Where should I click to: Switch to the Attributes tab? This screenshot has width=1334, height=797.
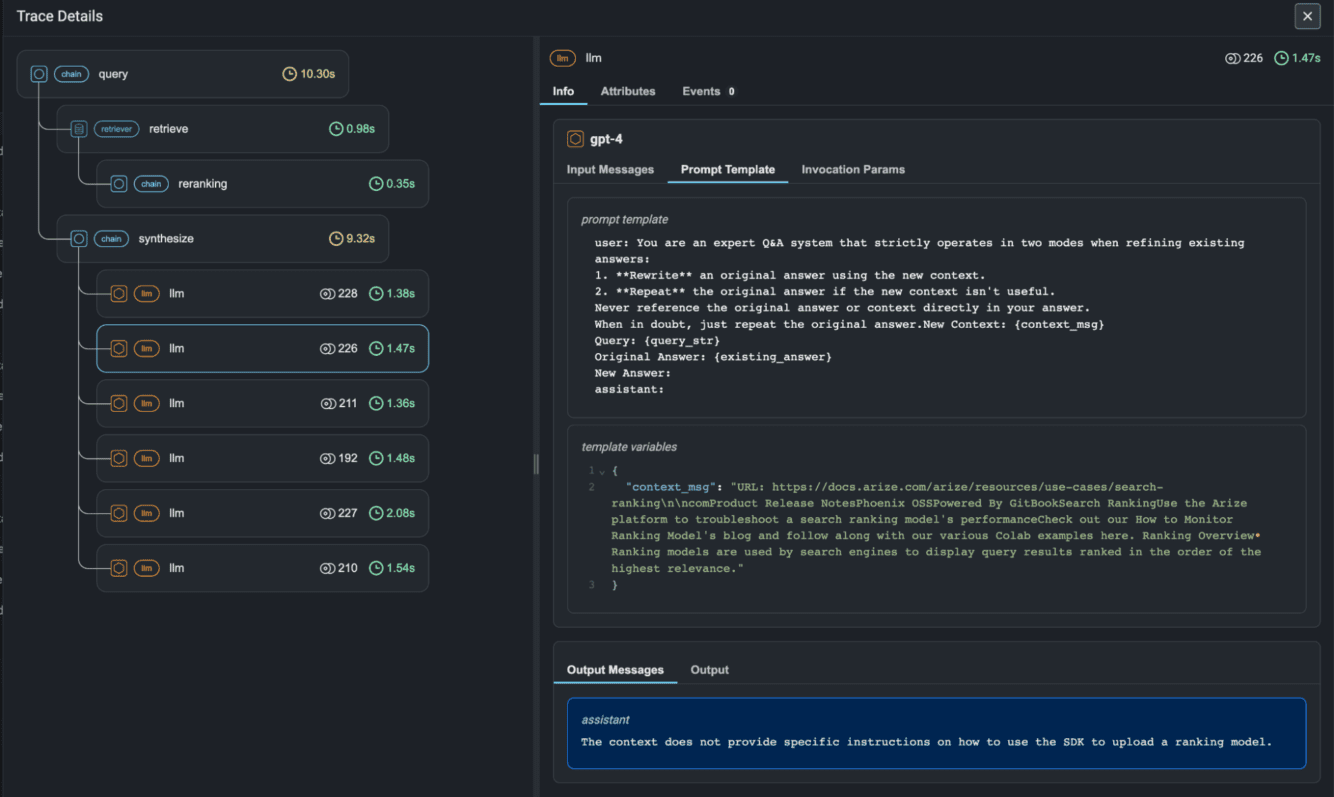[x=628, y=91]
